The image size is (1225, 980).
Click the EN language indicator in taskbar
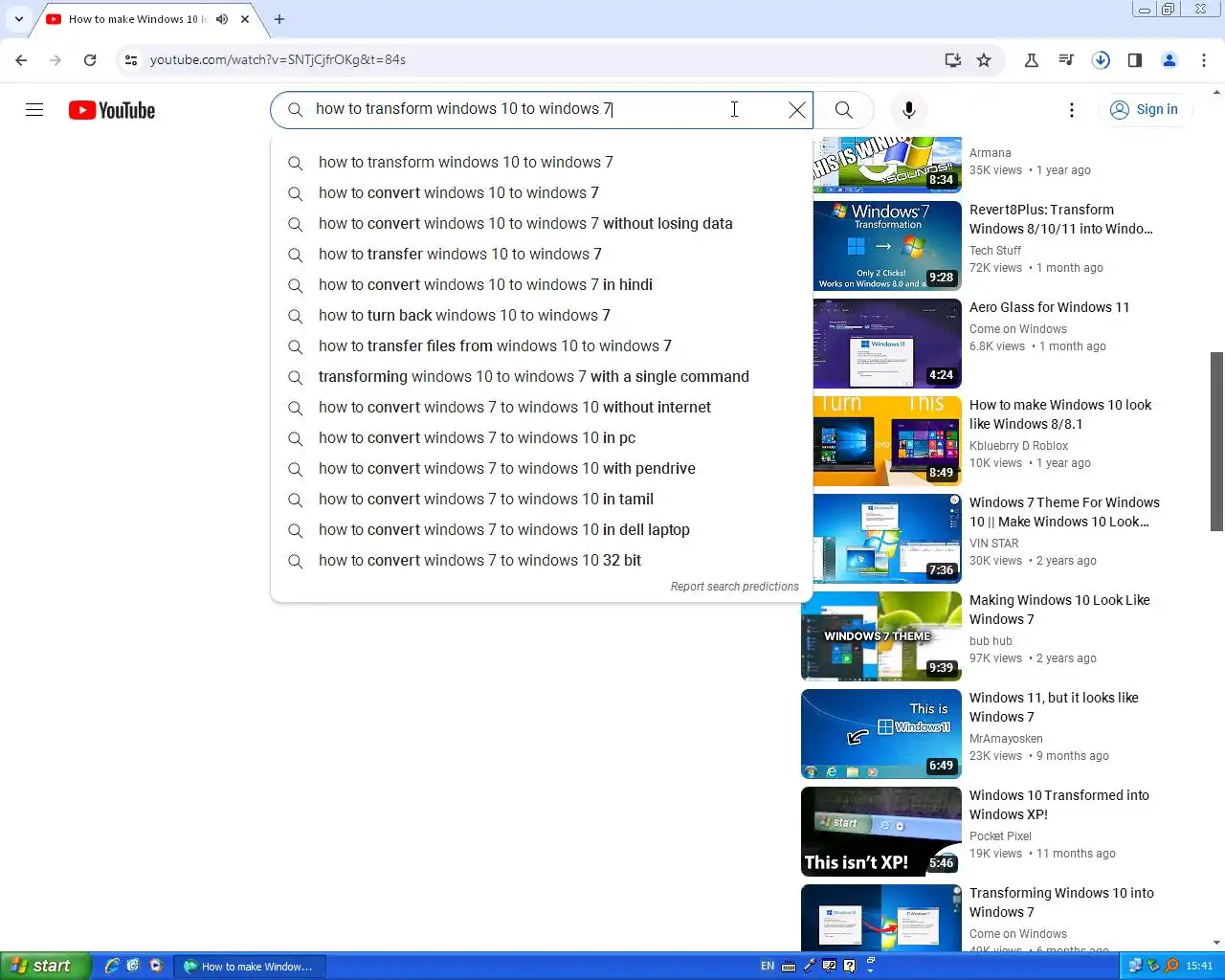tap(768, 966)
